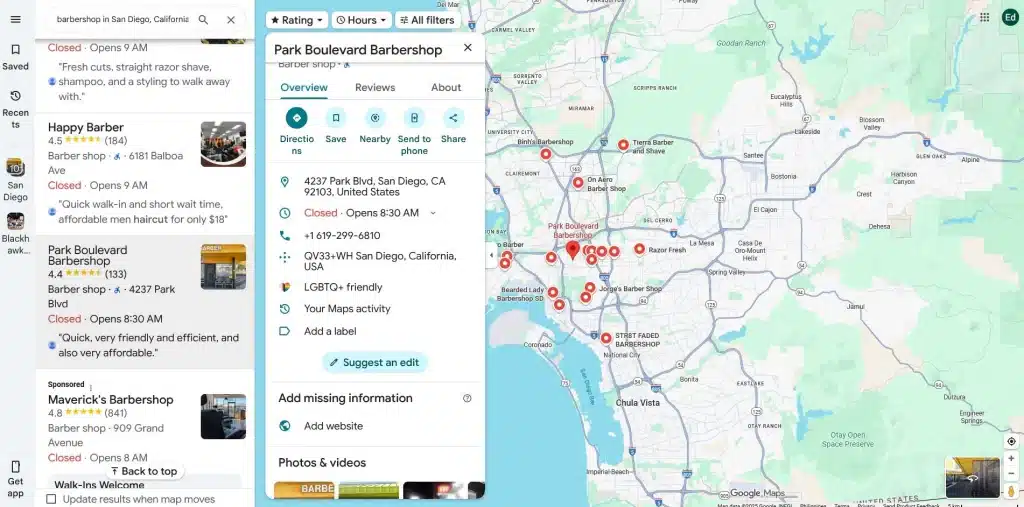Click the address 4237 Park Blvd row
Screen dimensions: 1024x507
point(375,186)
